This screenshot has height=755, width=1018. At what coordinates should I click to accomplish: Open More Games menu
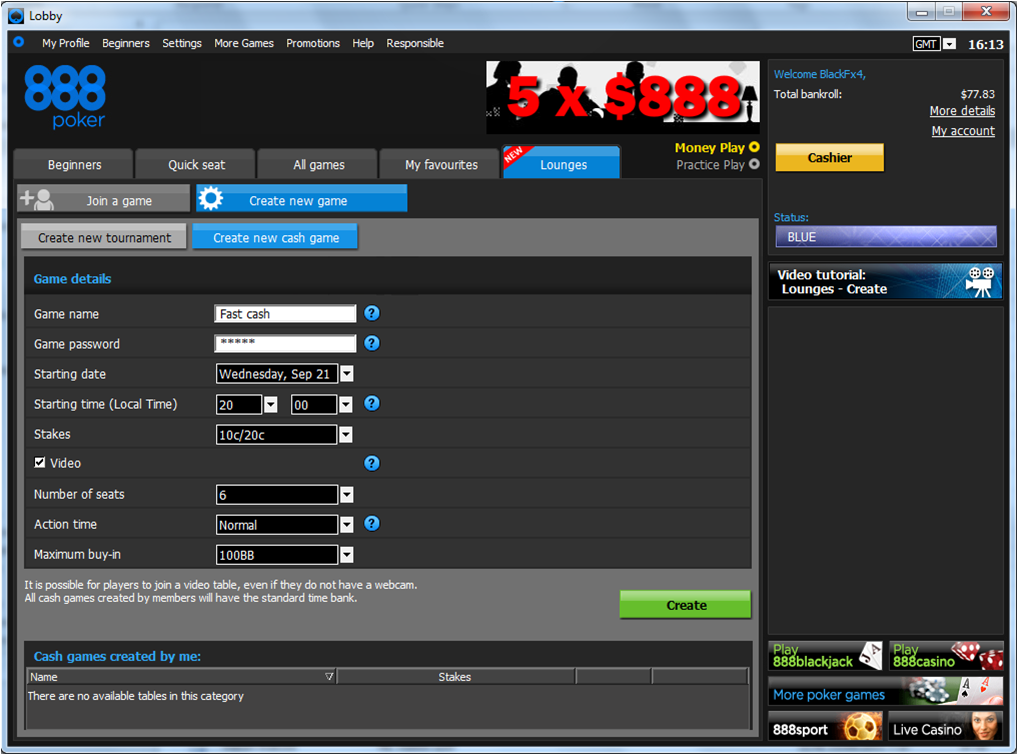(x=244, y=43)
